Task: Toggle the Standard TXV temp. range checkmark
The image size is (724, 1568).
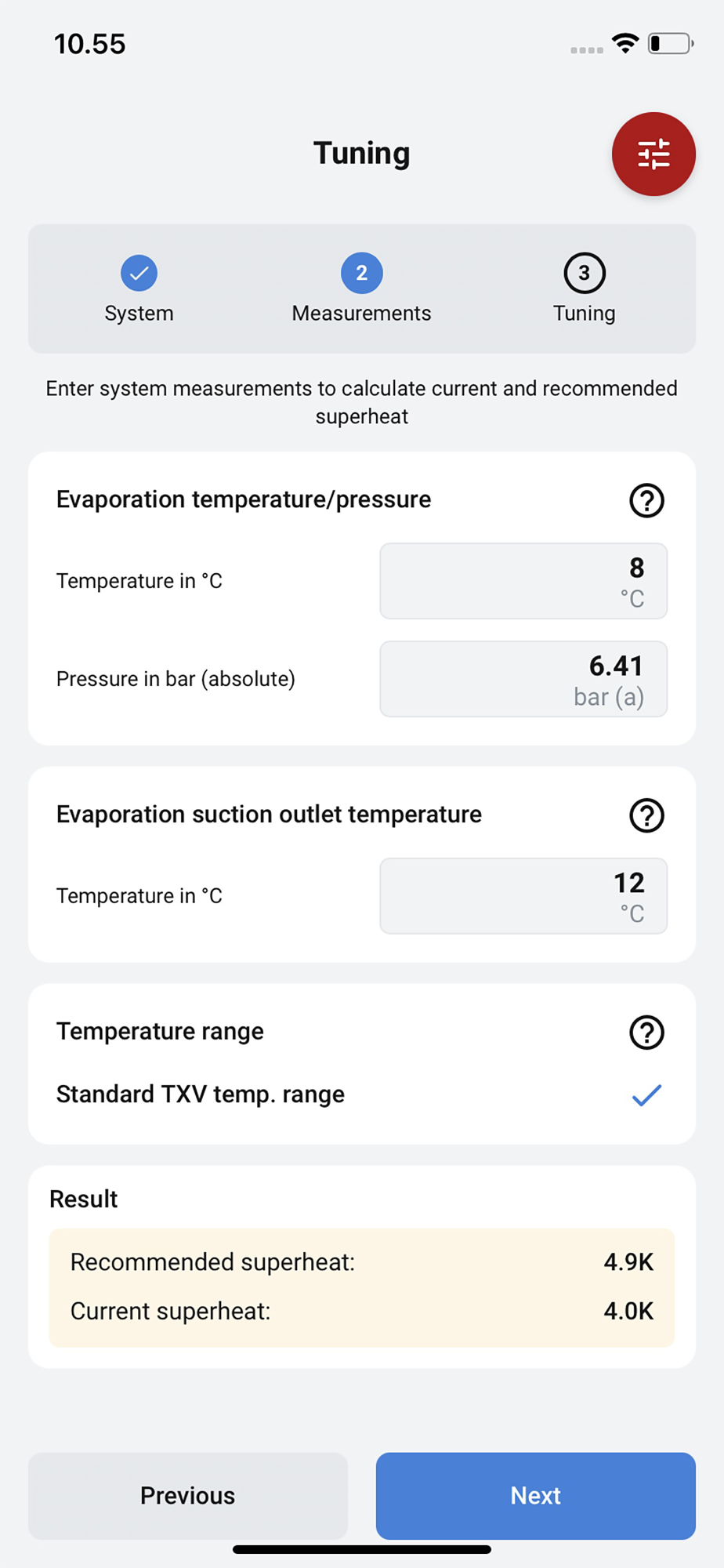Action: pos(646,1094)
